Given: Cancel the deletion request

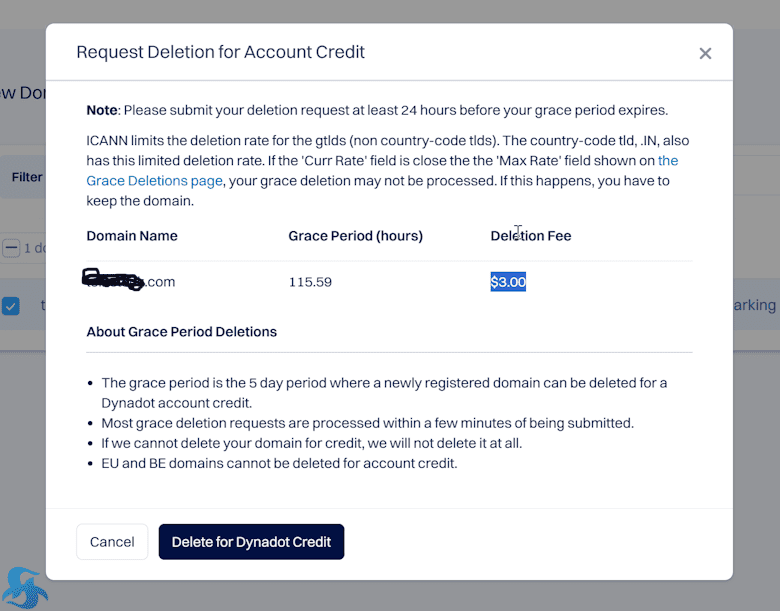Looking at the screenshot, I should coord(112,541).
